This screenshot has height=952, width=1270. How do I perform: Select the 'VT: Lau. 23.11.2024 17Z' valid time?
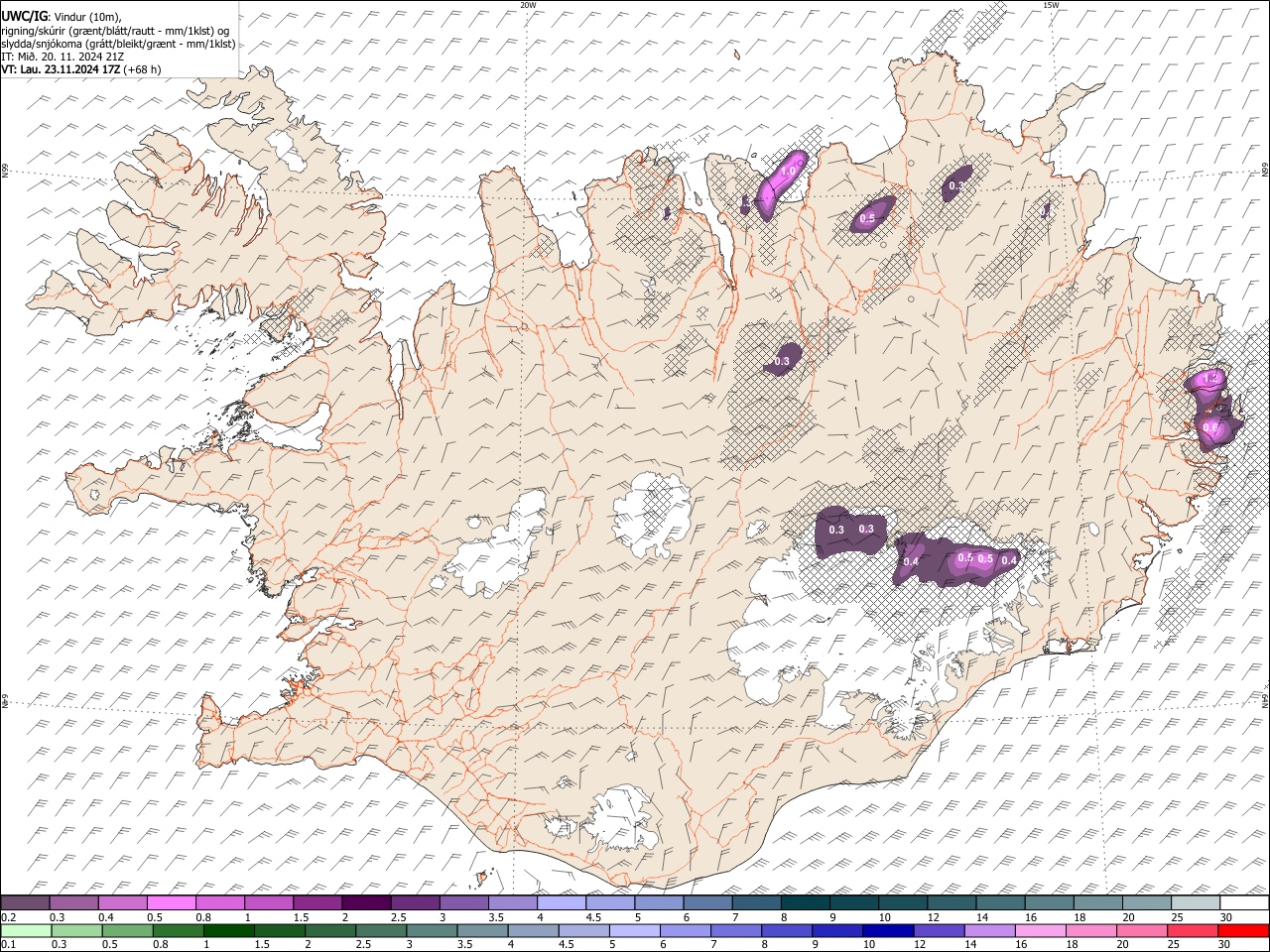[x=61, y=69]
